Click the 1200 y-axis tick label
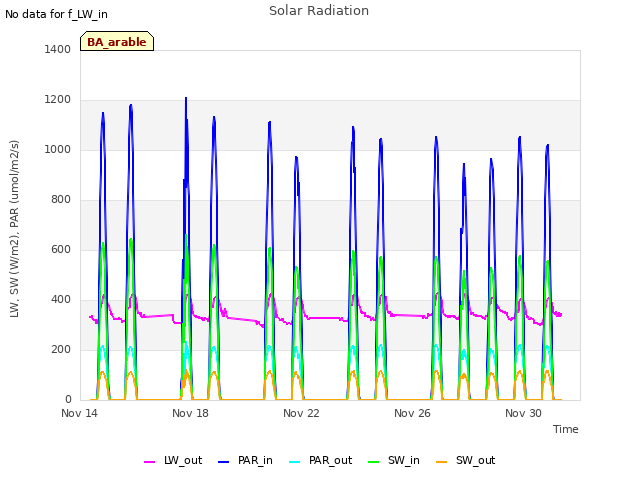Image resolution: width=640 pixels, height=480 pixels. 58,100
